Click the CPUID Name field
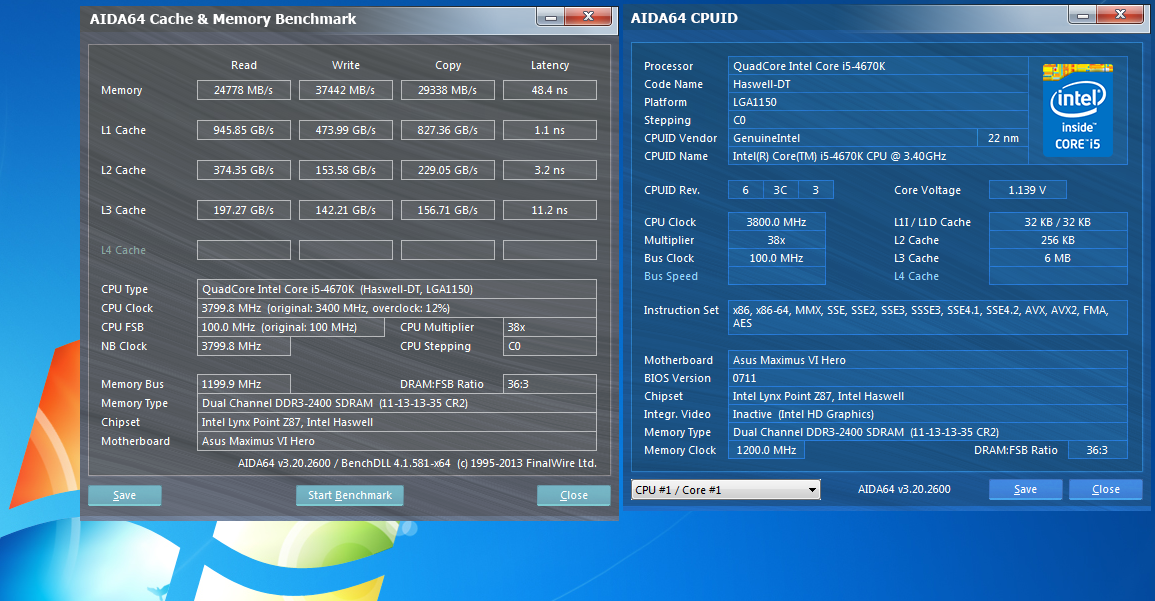Screen dimensions: 1155x601 point(878,156)
